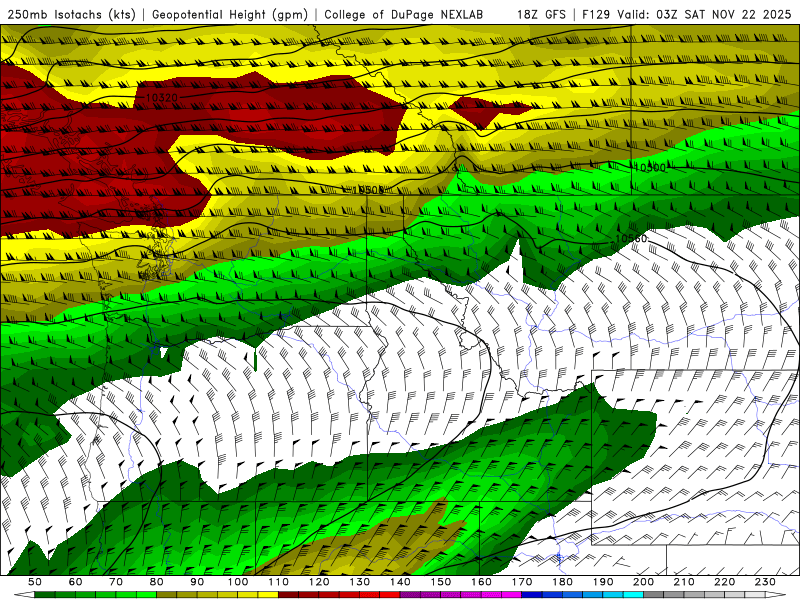Click the left arrow end of the color bar

24,595
